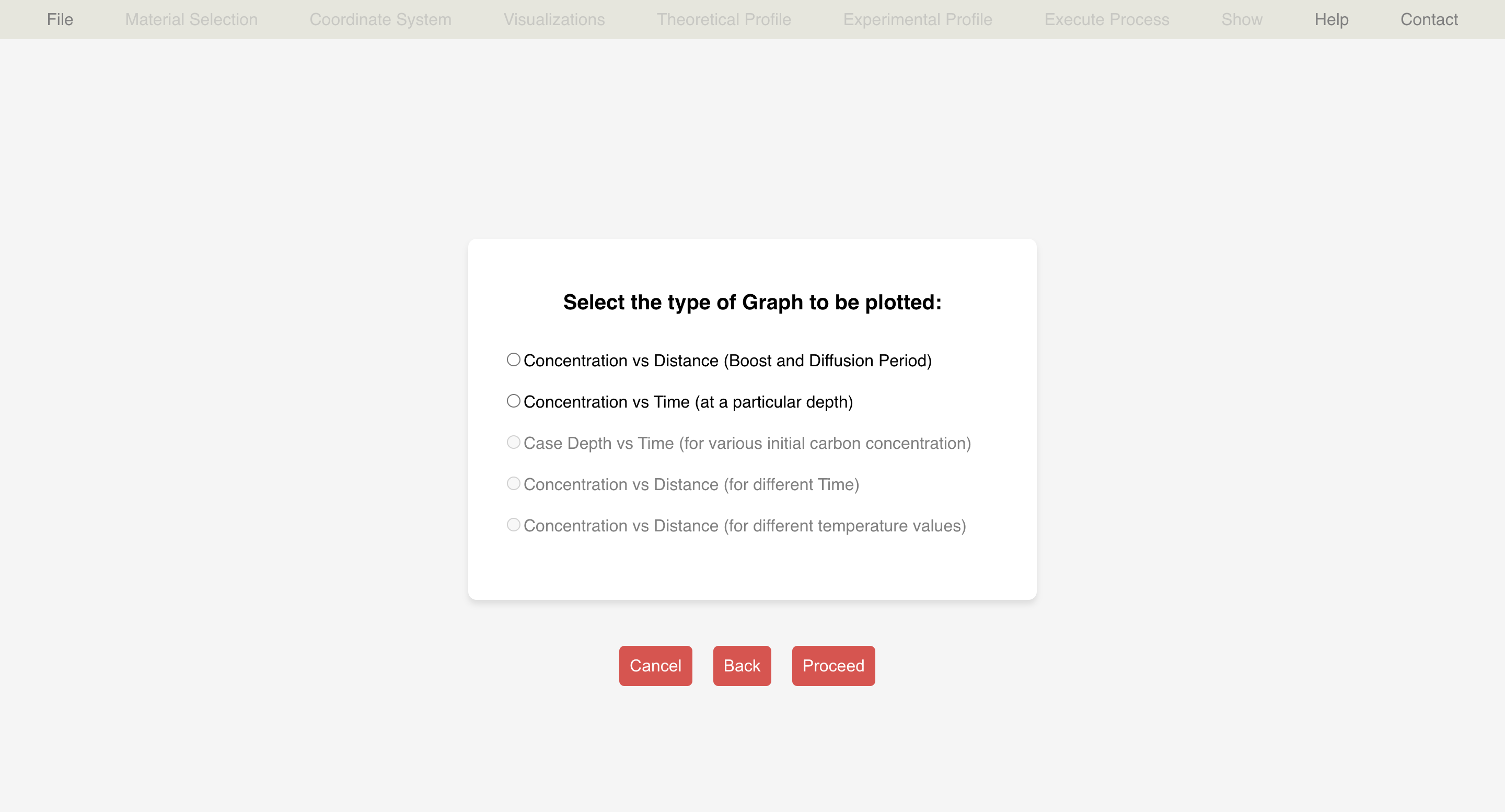Go to the Contact menu item
The height and width of the screenshot is (812, 1505).
coord(1429,19)
